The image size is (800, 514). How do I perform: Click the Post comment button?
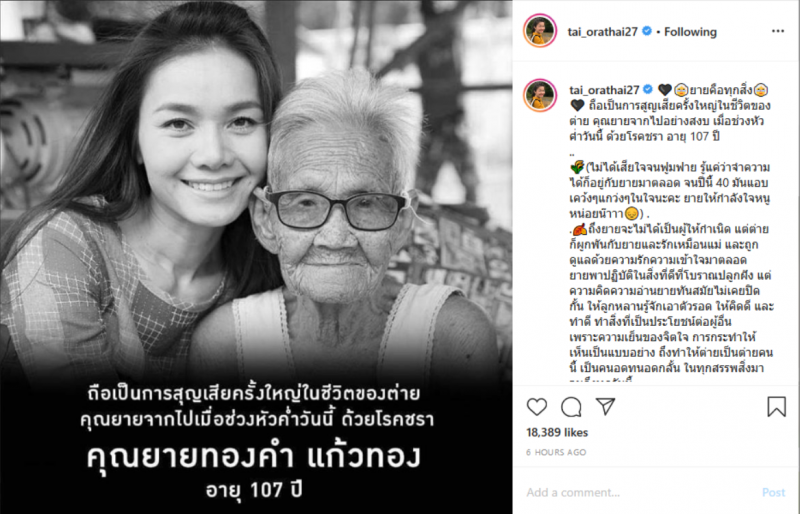coord(773,492)
